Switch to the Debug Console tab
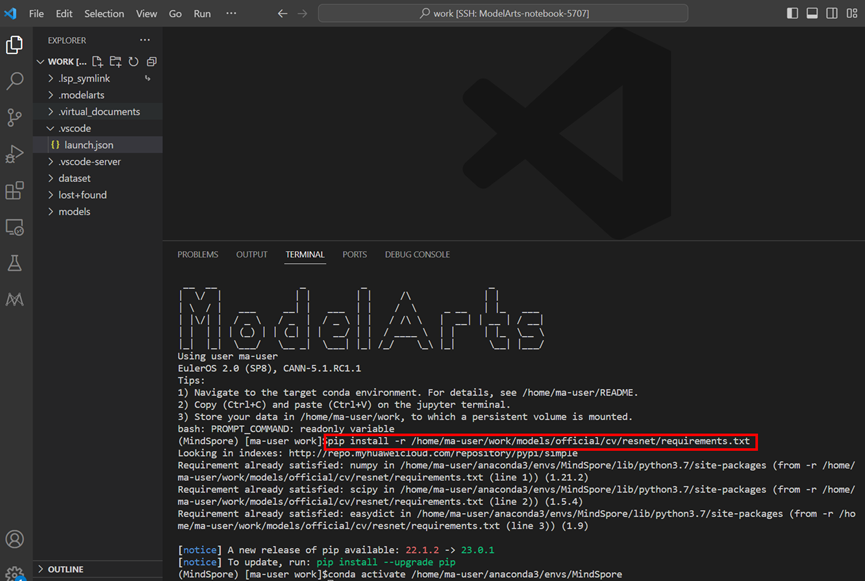This screenshot has width=865, height=581. coord(417,254)
